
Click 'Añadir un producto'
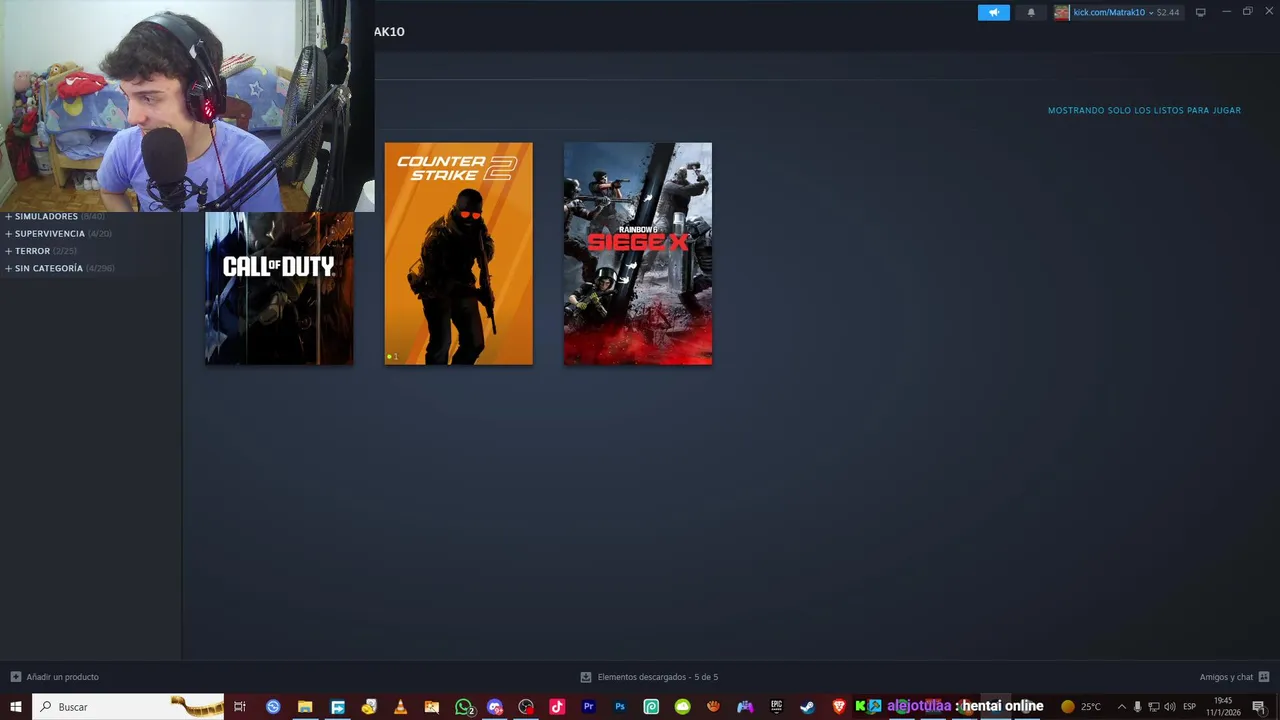pyautogui.click(x=54, y=677)
